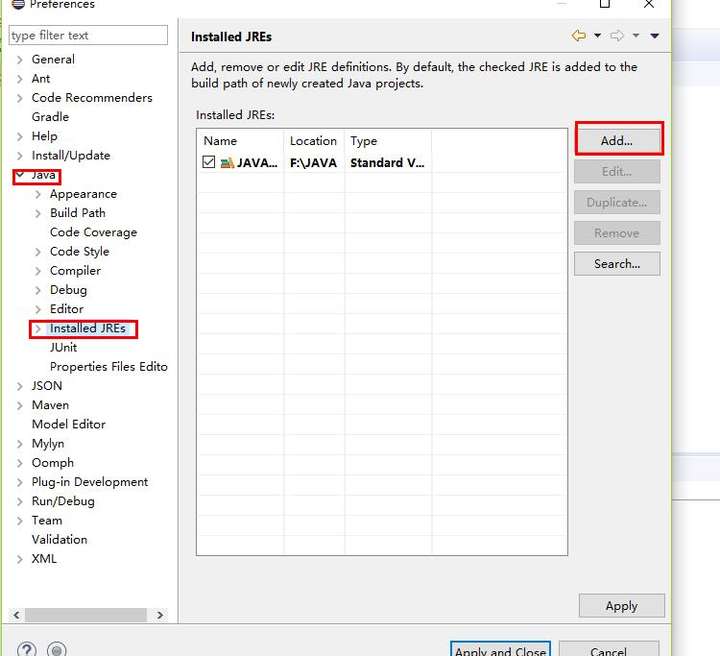Expand the Team tree node
Image resolution: width=720 pixels, height=656 pixels.
pos(20,521)
